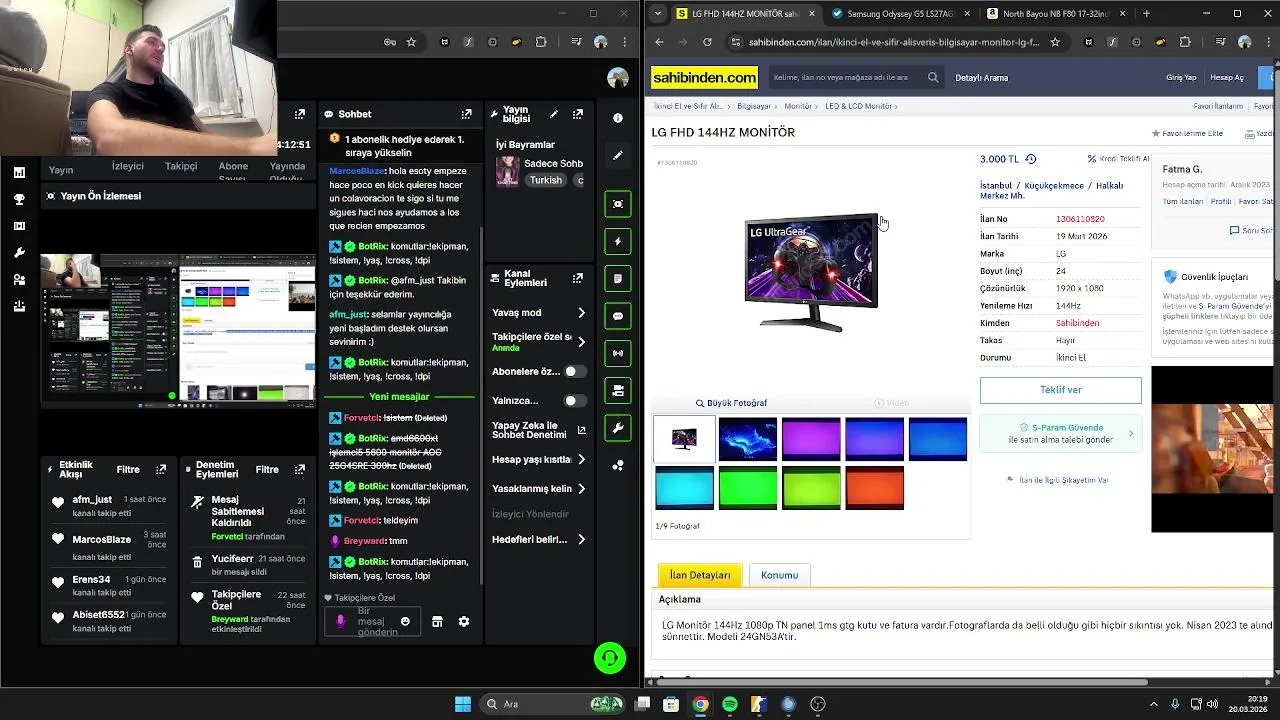Toggle the broadcast signal icon in right toolbar

click(618, 353)
